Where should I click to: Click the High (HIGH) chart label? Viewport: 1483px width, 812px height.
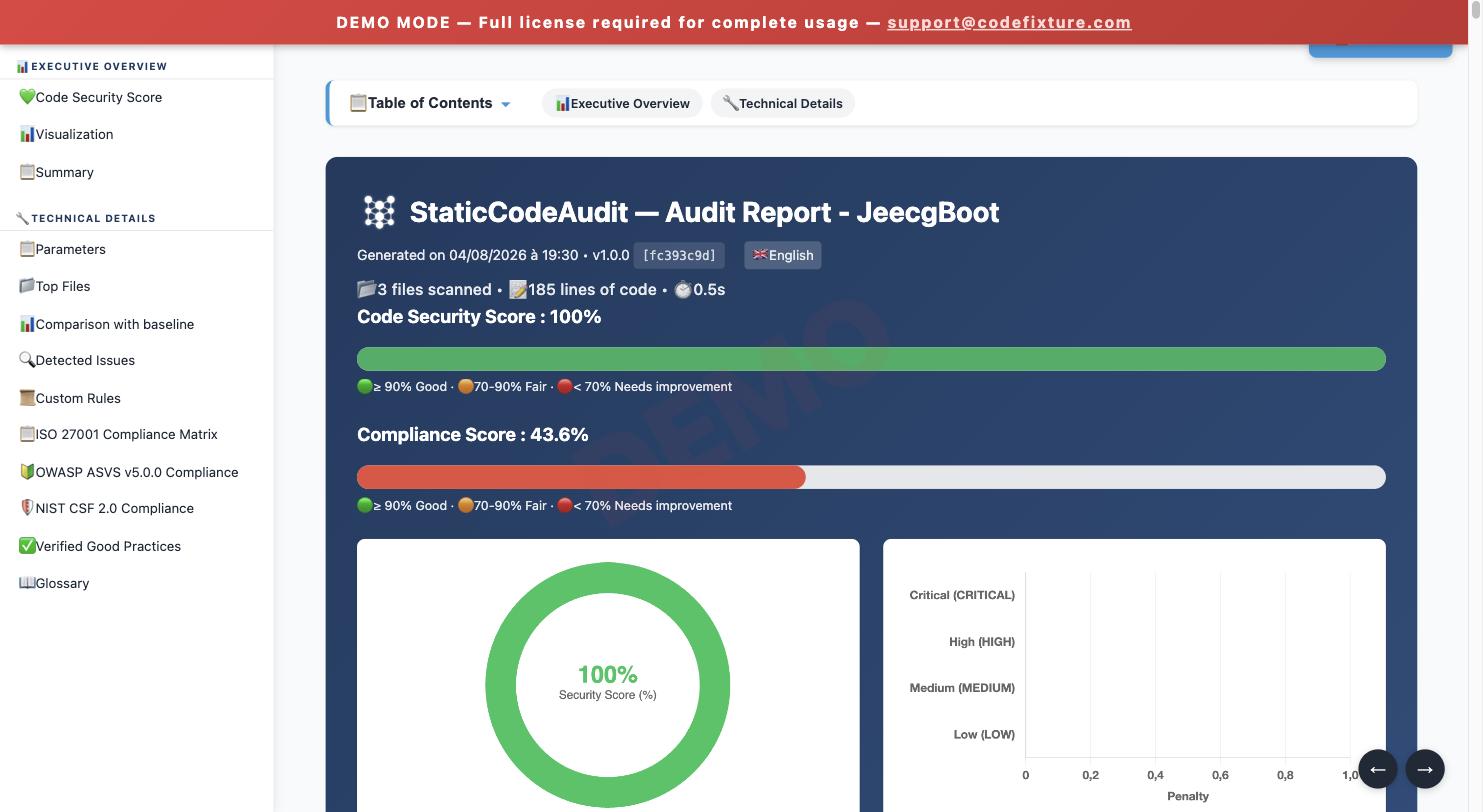pyautogui.click(x=982, y=642)
